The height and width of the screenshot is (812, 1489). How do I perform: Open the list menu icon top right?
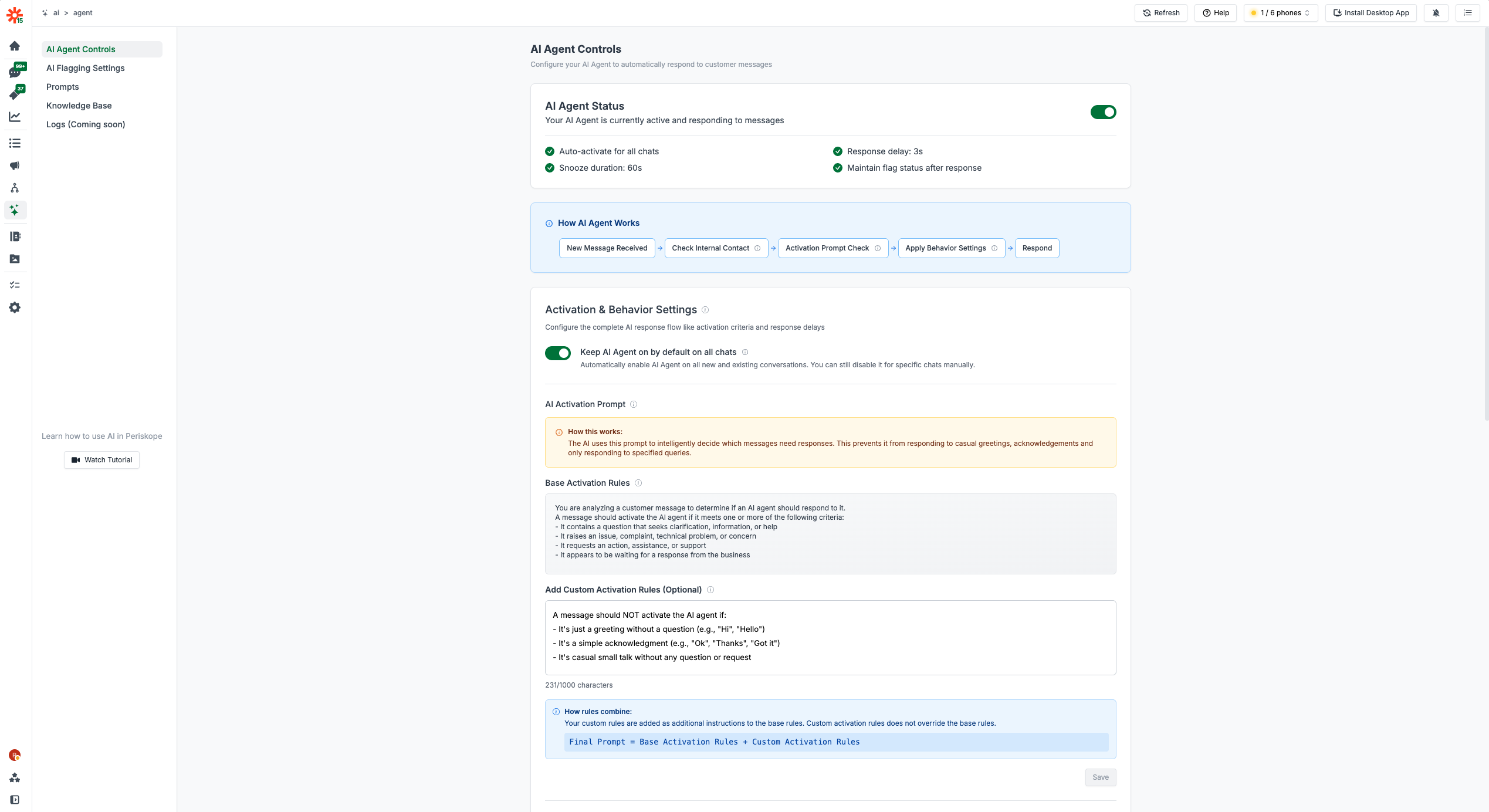(x=1467, y=13)
